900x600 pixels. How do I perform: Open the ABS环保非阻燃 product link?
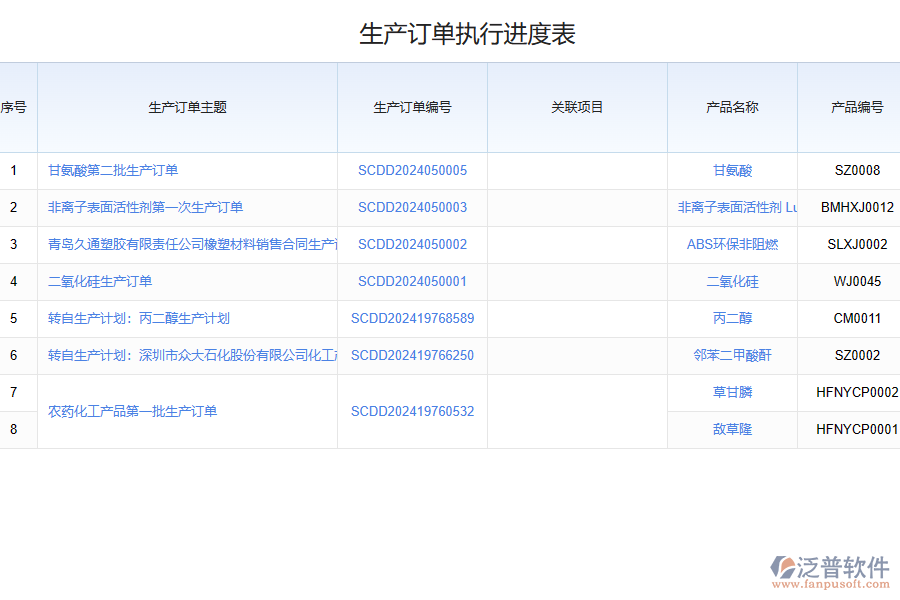[732, 245]
